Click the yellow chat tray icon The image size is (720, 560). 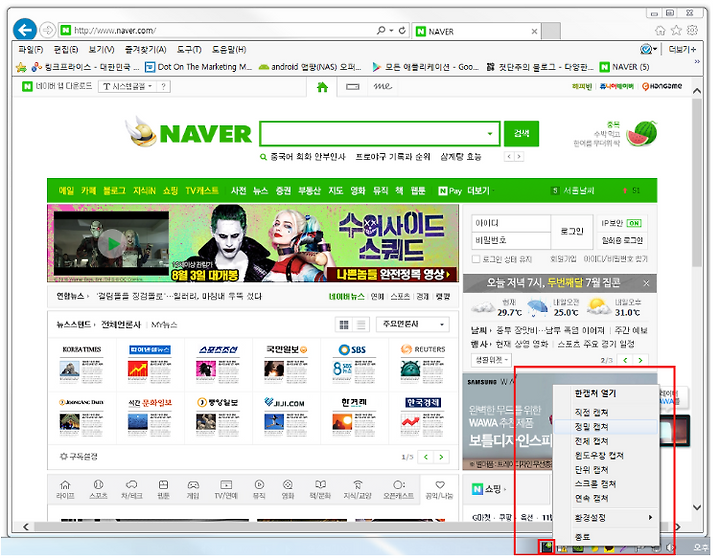[x=609, y=549]
